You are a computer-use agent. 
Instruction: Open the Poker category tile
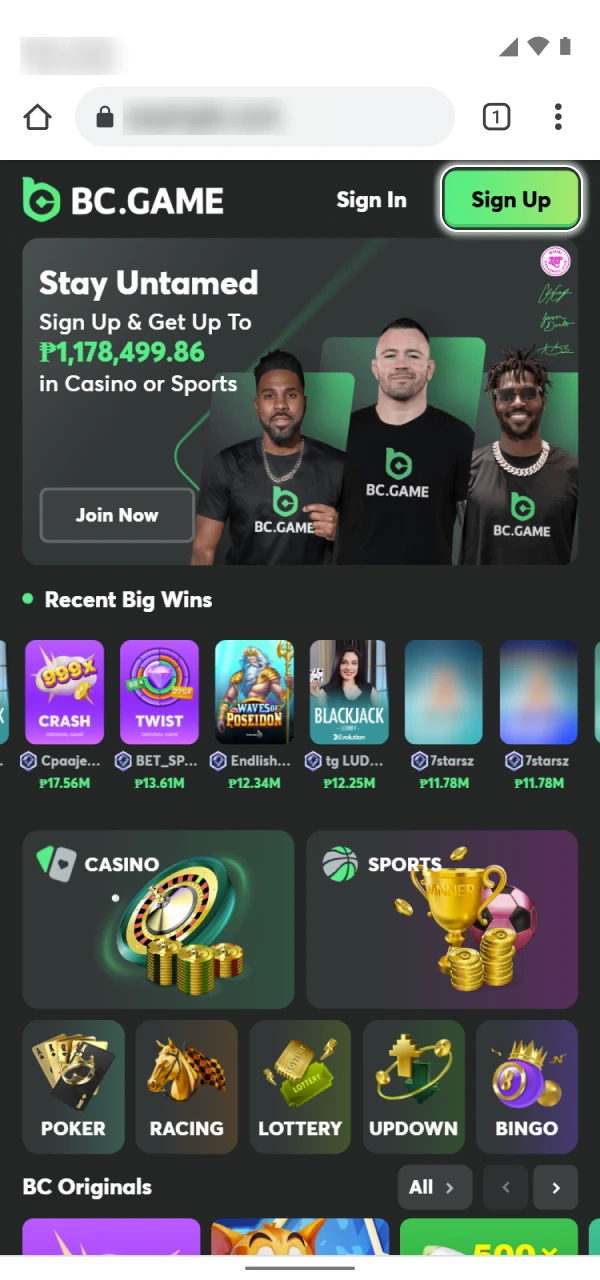click(x=73, y=1087)
